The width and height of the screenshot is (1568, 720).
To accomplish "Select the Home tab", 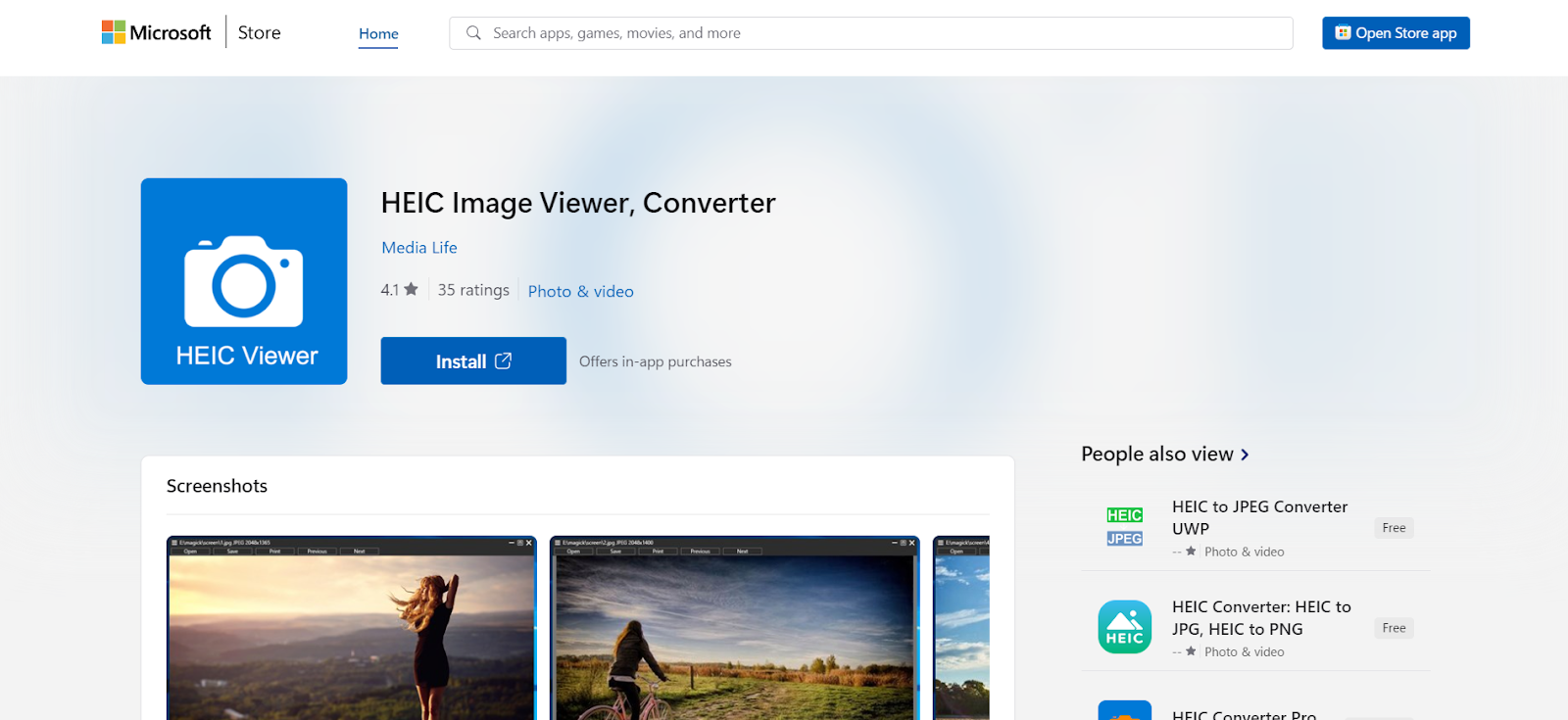I will [378, 33].
